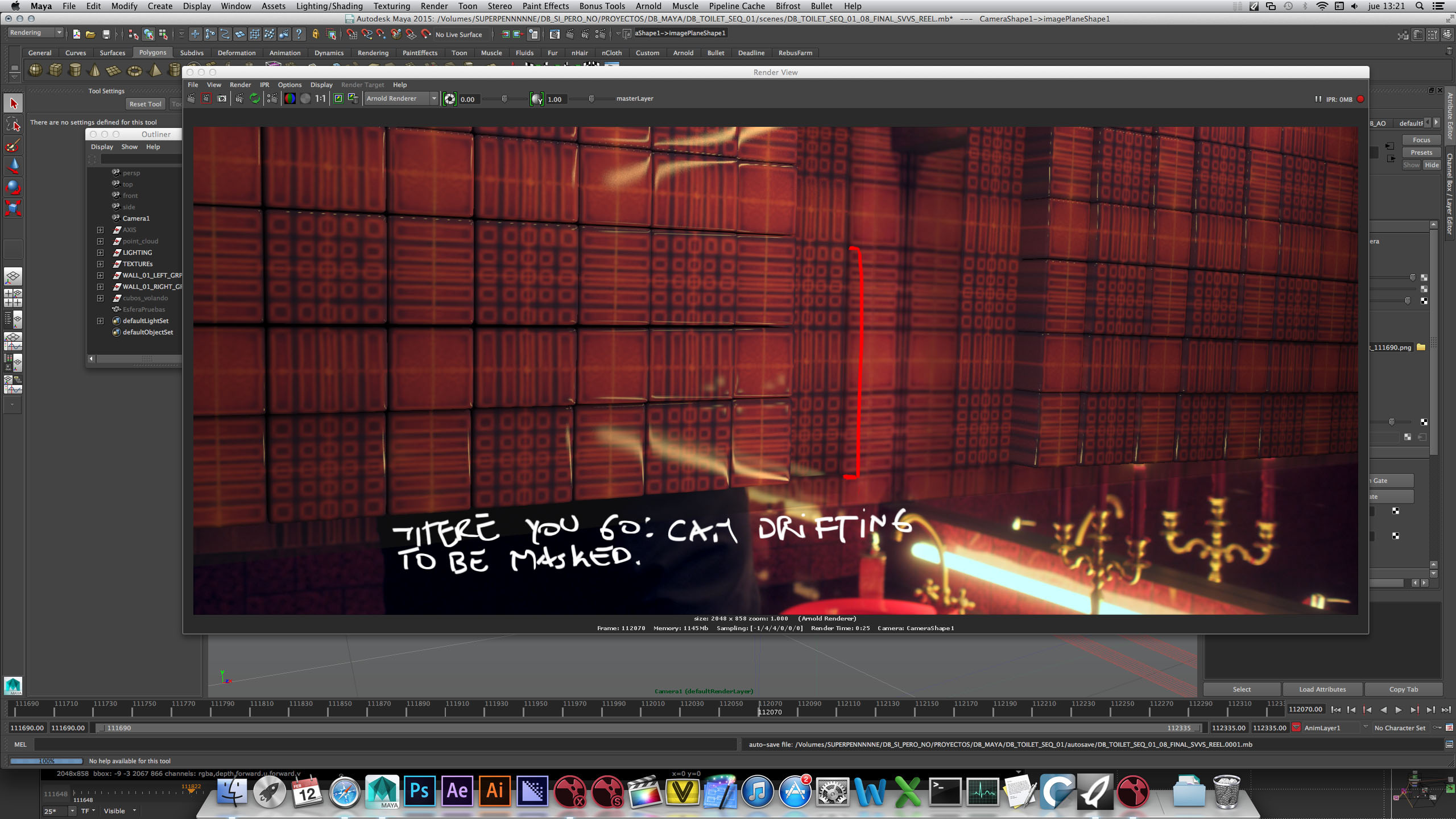Screen dimensions: 1456x819
Task: Open the Arnold menu in menu bar
Action: coord(648,6)
